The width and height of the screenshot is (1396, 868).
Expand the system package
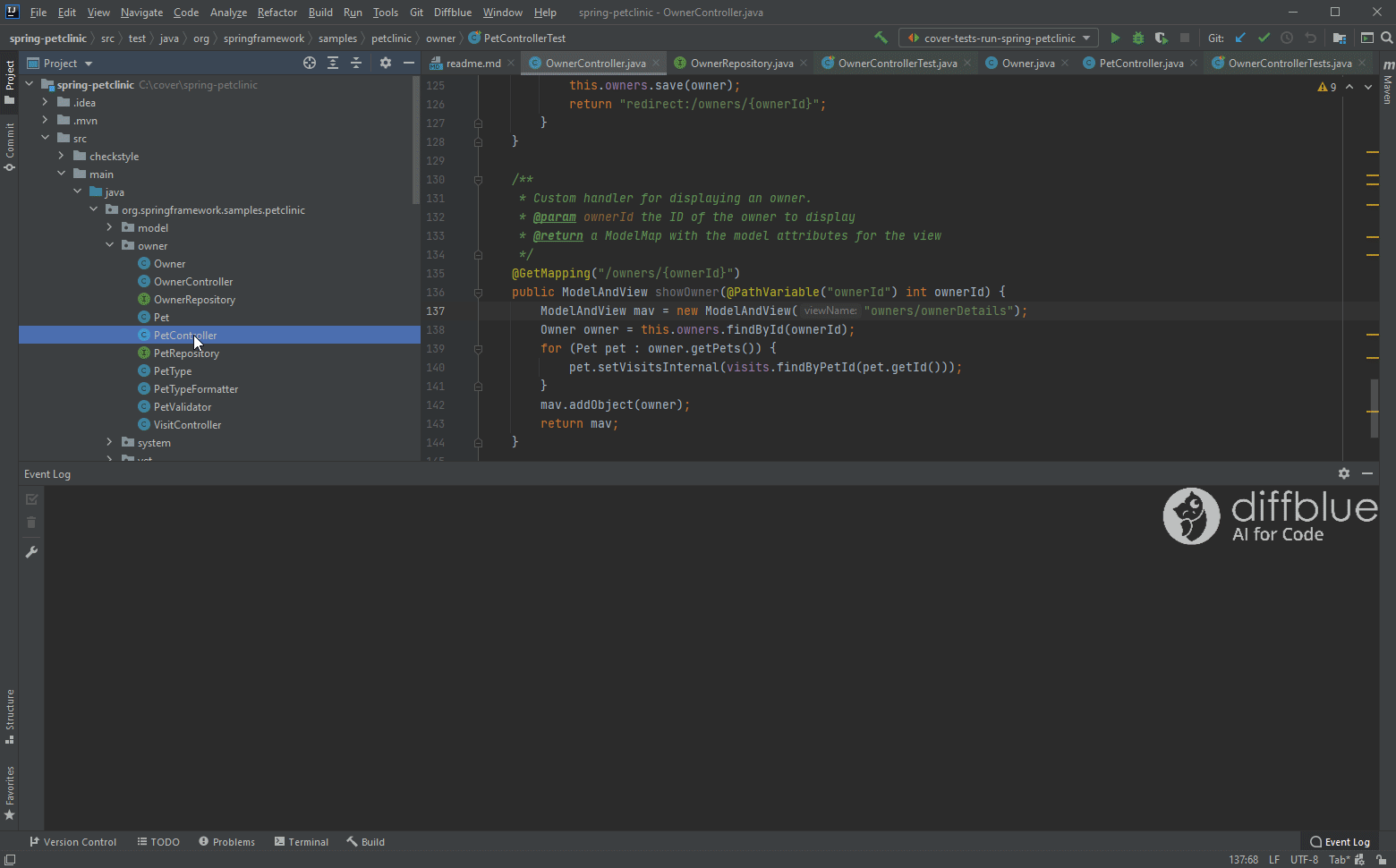click(x=109, y=442)
